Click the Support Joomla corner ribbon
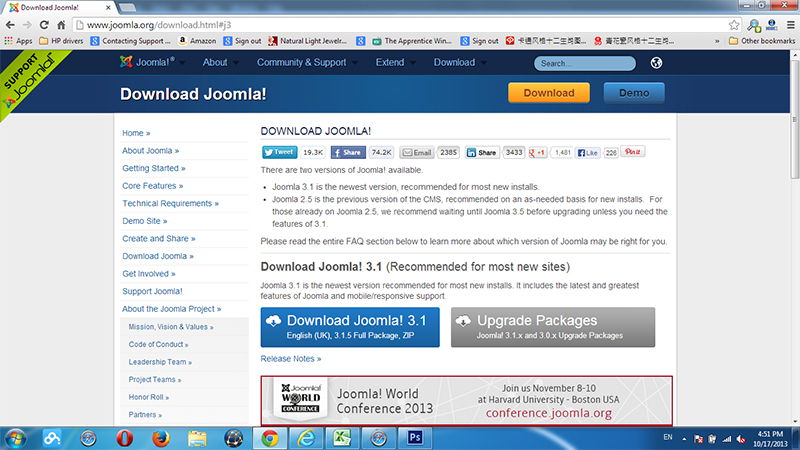 tap(28, 79)
